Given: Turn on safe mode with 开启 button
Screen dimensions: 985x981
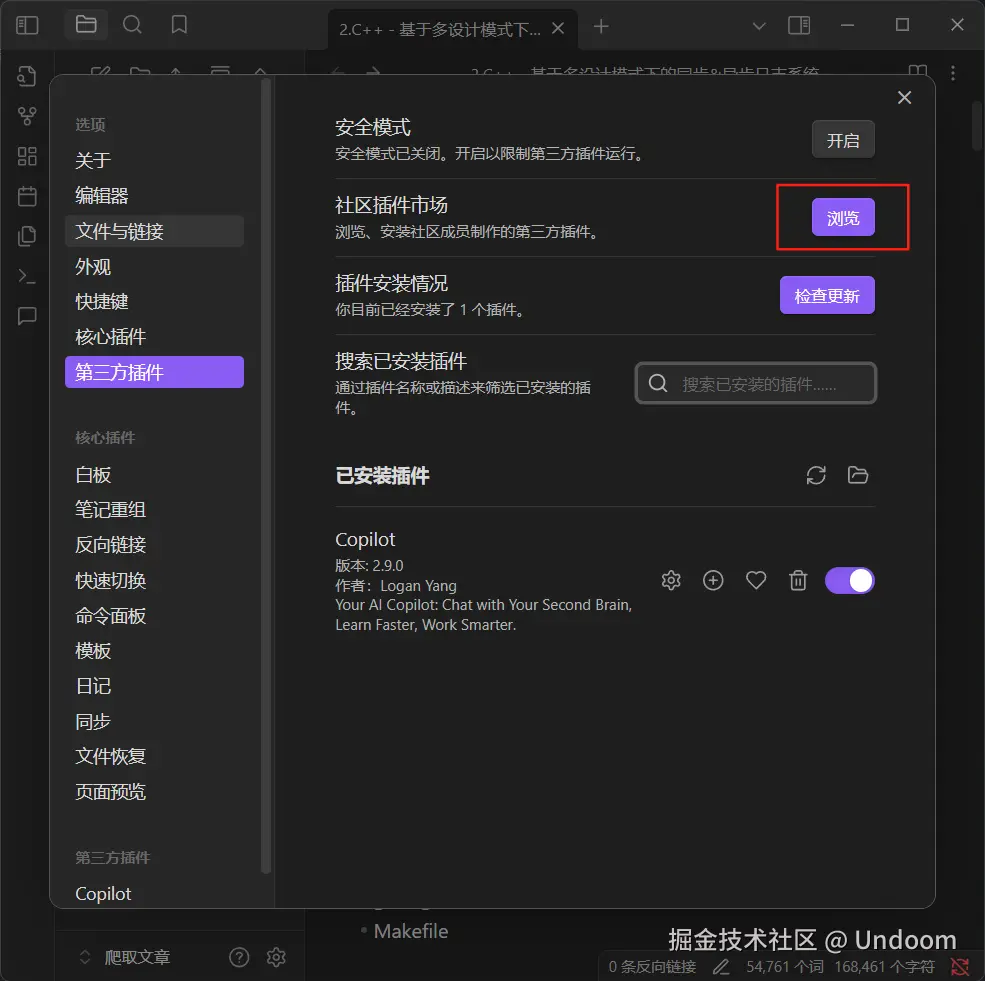Looking at the screenshot, I should [843, 139].
